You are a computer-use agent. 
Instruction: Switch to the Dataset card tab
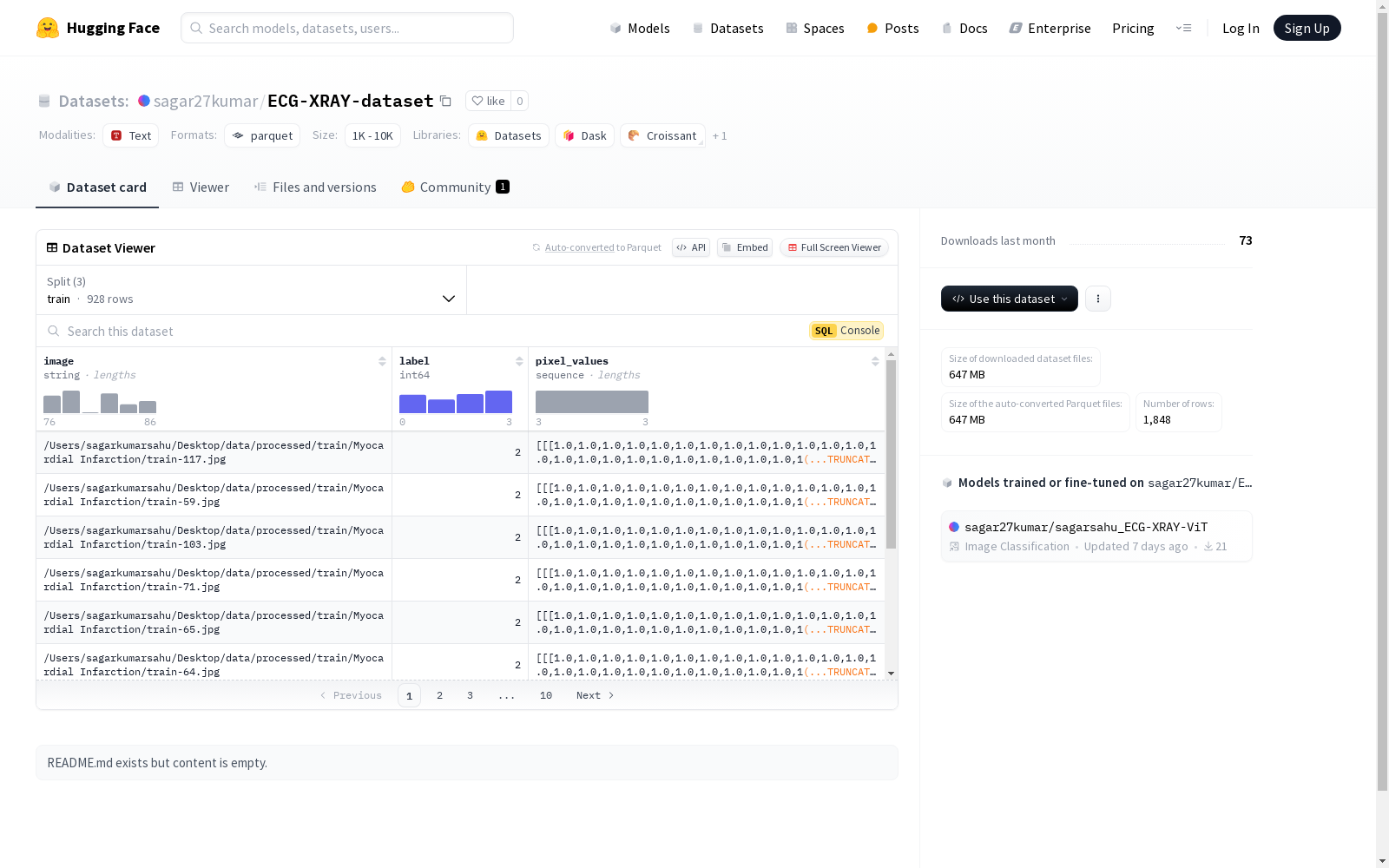[x=97, y=187]
